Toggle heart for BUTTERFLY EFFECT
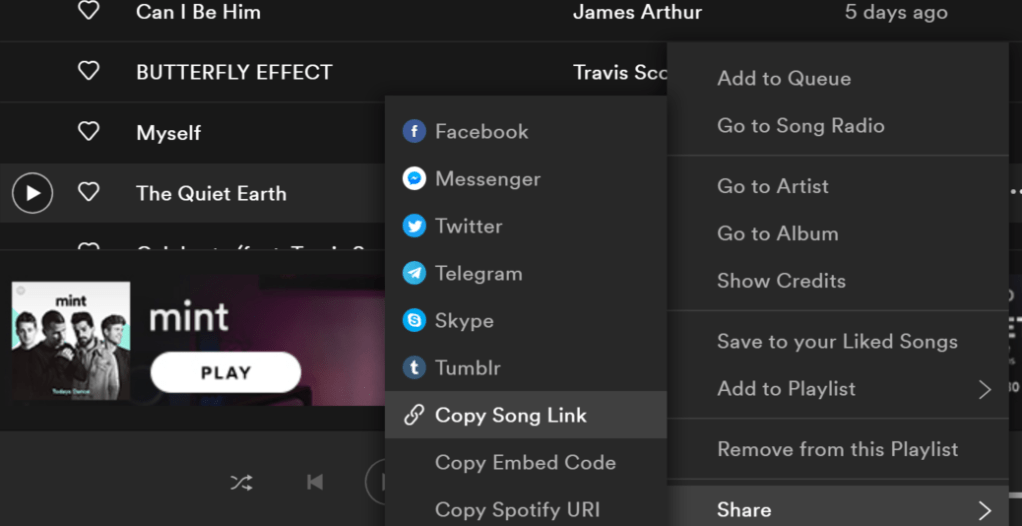The width and height of the screenshot is (1022, 526). pyautogui.click(x=89, y=72)
